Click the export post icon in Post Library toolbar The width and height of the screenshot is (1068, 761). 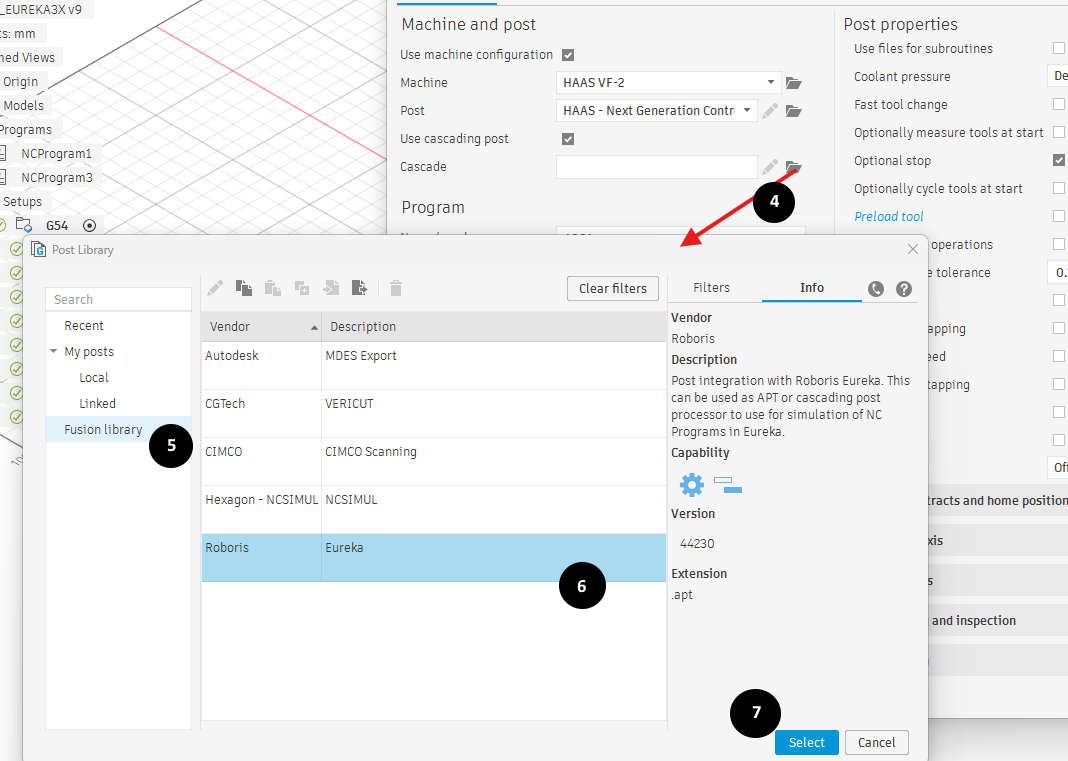pos(360,288)
